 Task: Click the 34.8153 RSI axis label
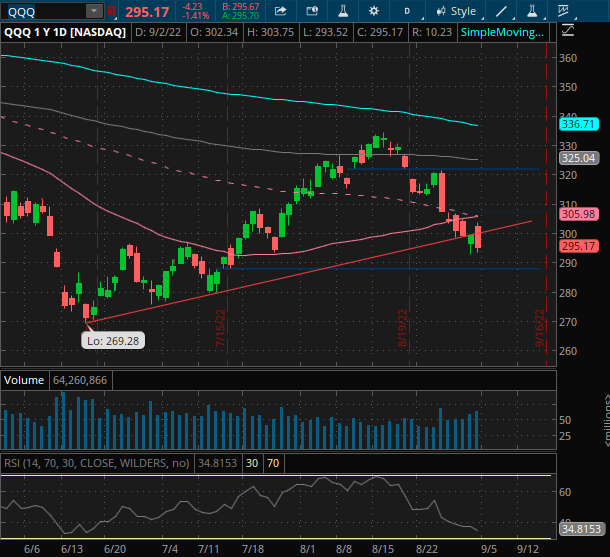point(581,529)
